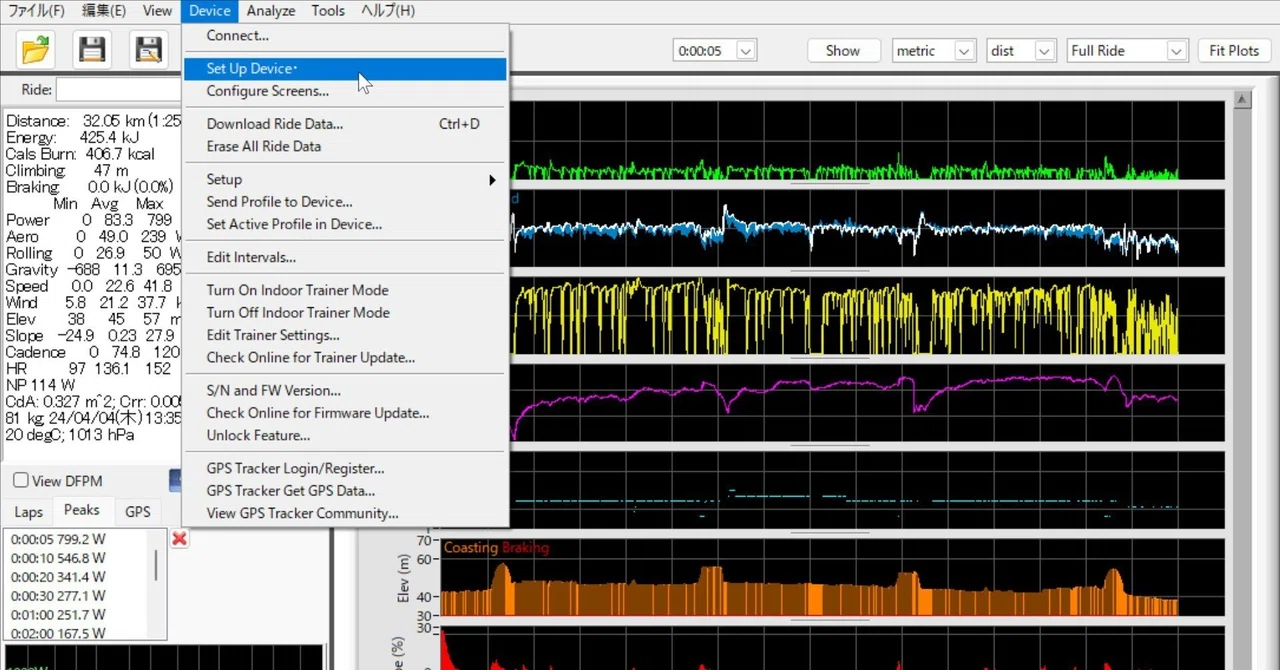Switch to the Laps tab

[28, 512]
